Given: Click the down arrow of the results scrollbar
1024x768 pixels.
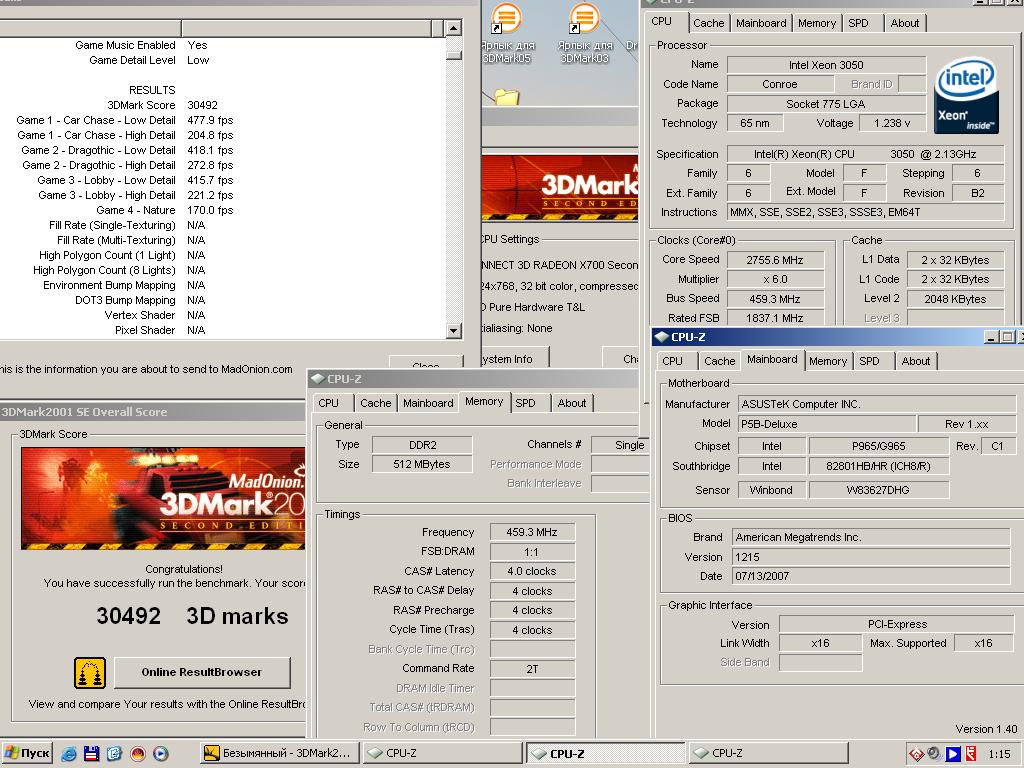Looking at the screenshot, I should (x=454, y=330).
